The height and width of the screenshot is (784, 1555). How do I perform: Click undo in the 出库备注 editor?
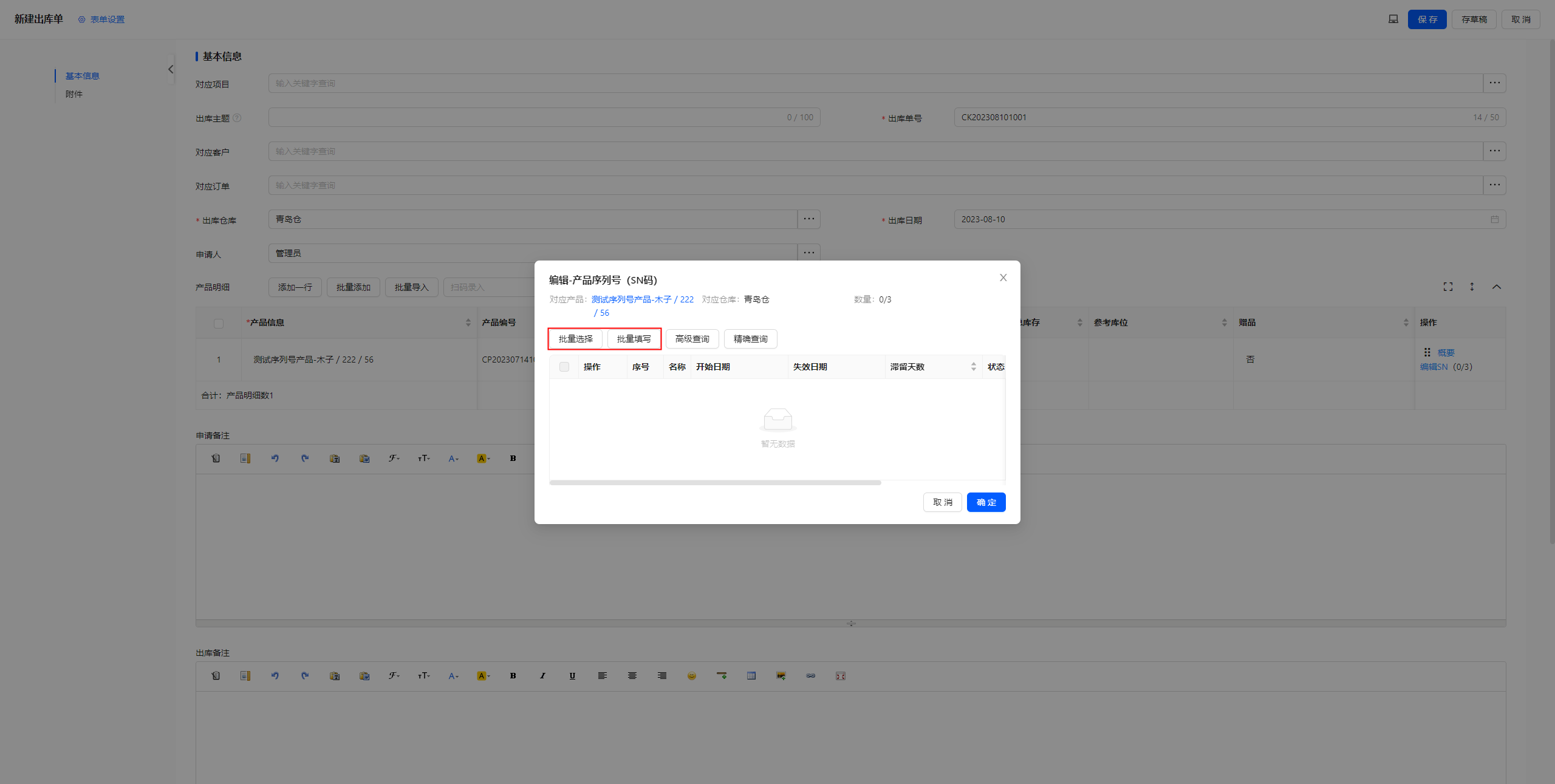(x=275, y=676)
